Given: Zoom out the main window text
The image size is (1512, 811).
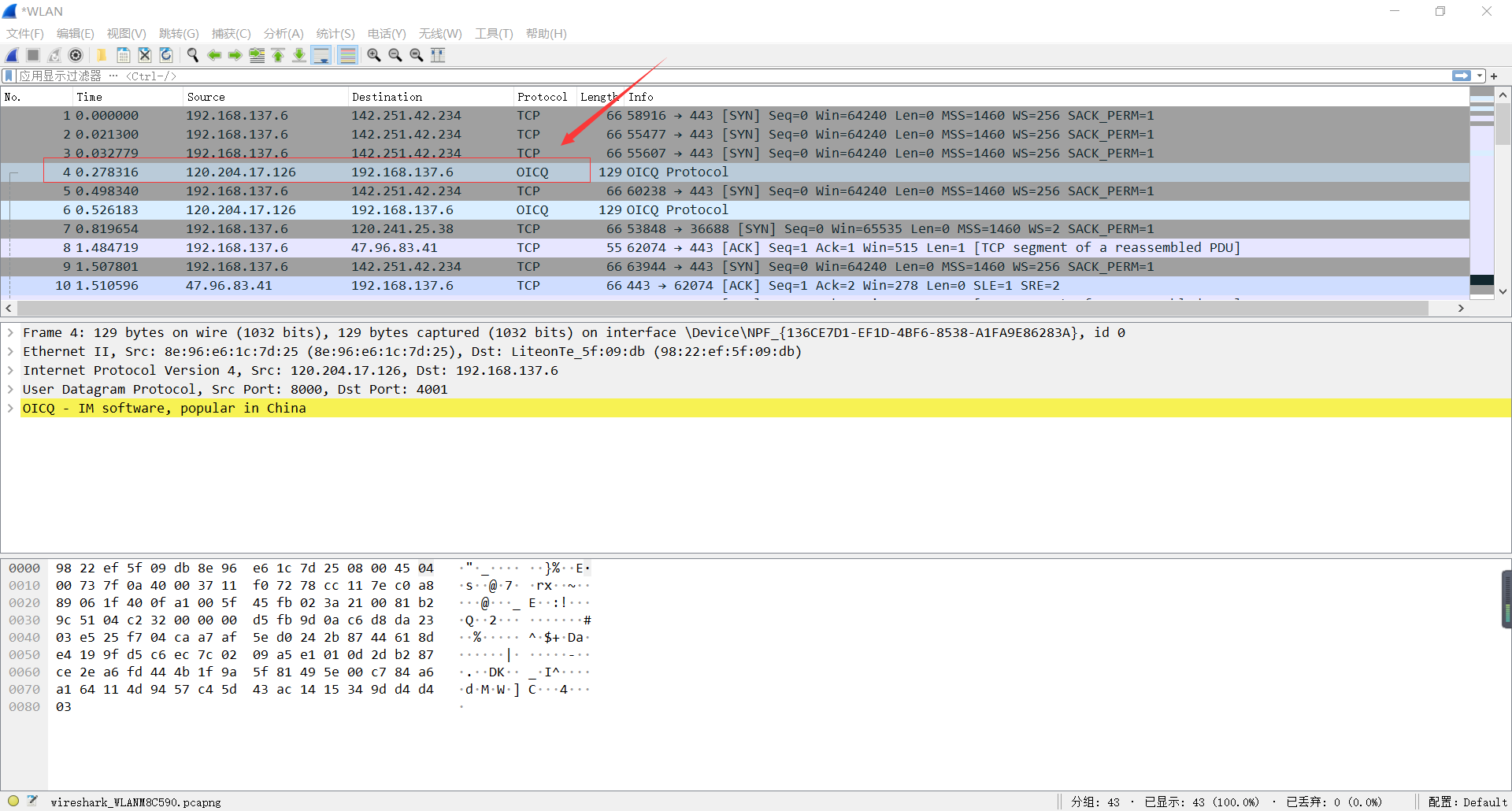Looking at the screenshot, I should (395, 55).
